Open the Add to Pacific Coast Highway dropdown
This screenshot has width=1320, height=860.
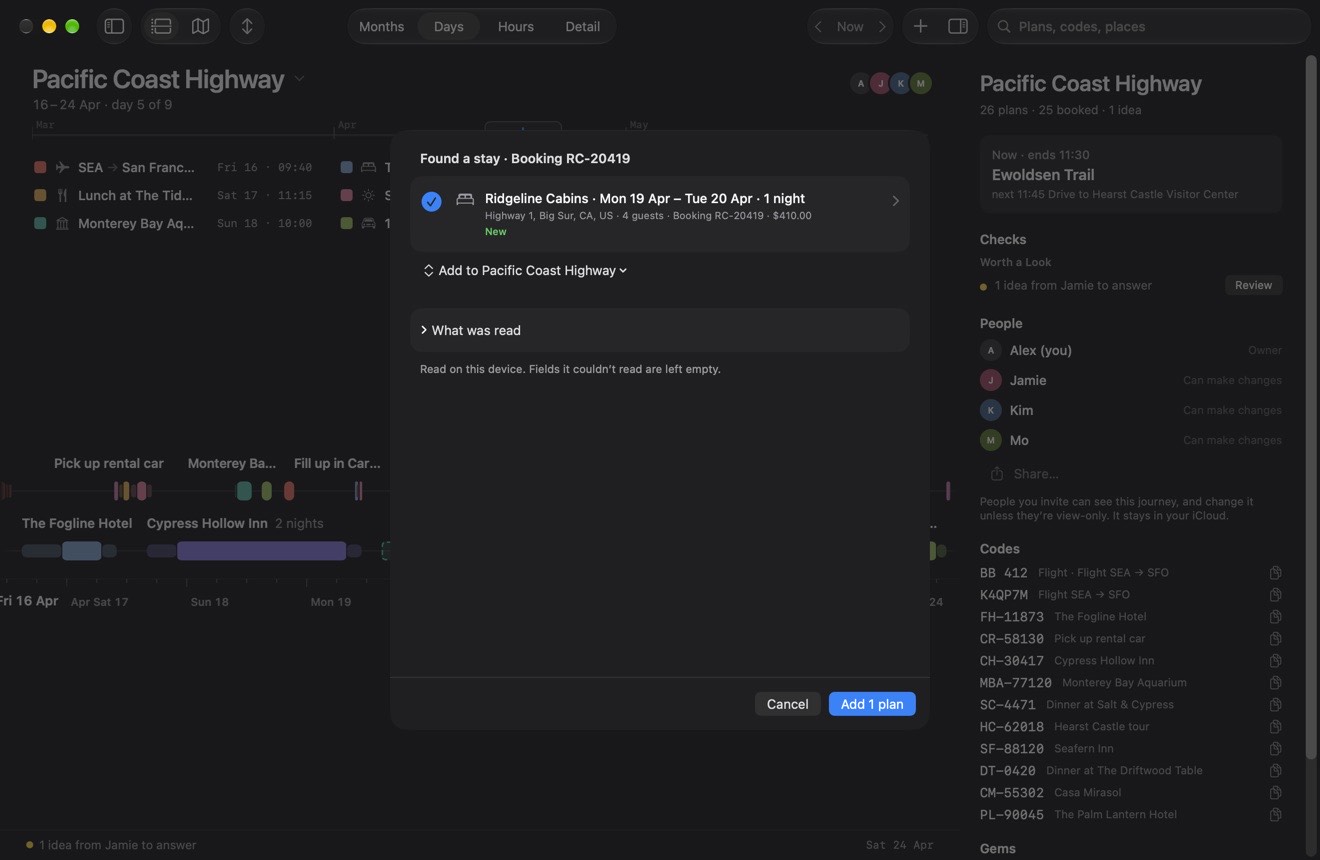[x=525, y=270]
